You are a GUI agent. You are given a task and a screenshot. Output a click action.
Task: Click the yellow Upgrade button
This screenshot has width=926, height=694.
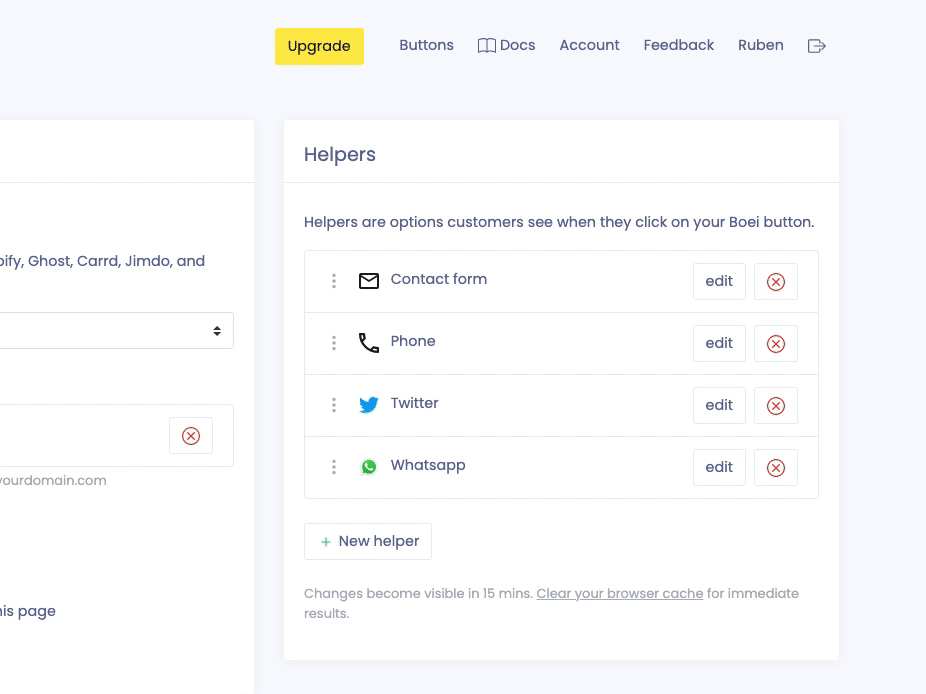point(319,46)
